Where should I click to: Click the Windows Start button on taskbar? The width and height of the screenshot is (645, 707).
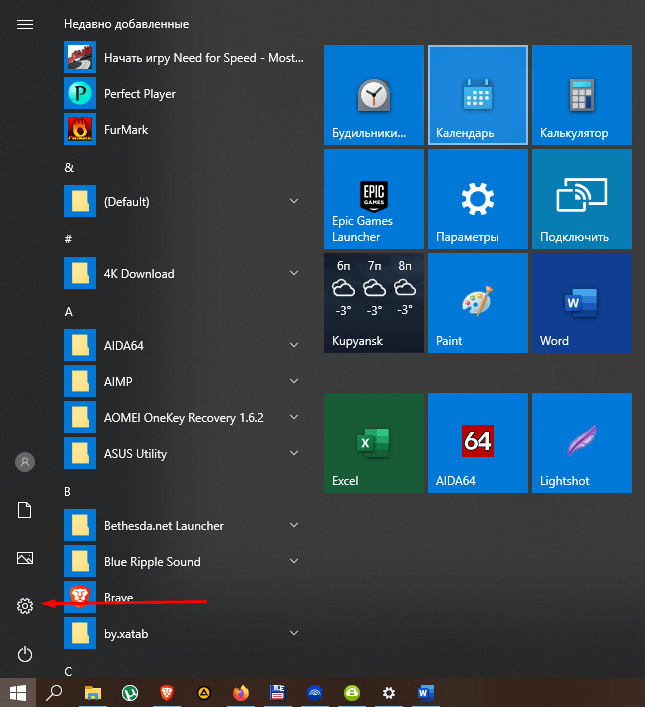tap(18, 693)
